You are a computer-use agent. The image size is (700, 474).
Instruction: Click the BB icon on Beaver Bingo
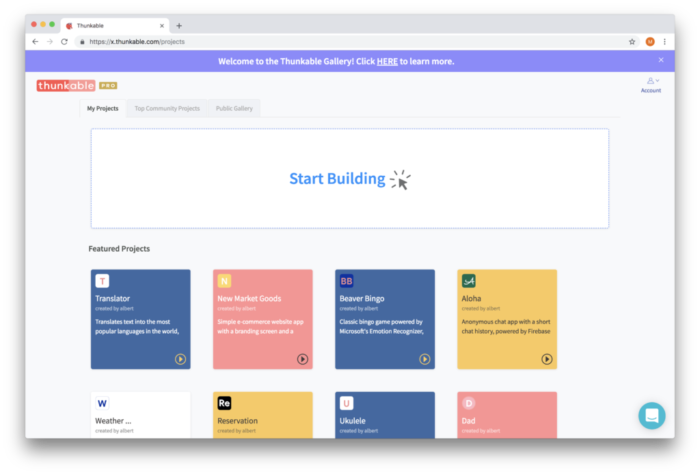(x=346, y=281)
